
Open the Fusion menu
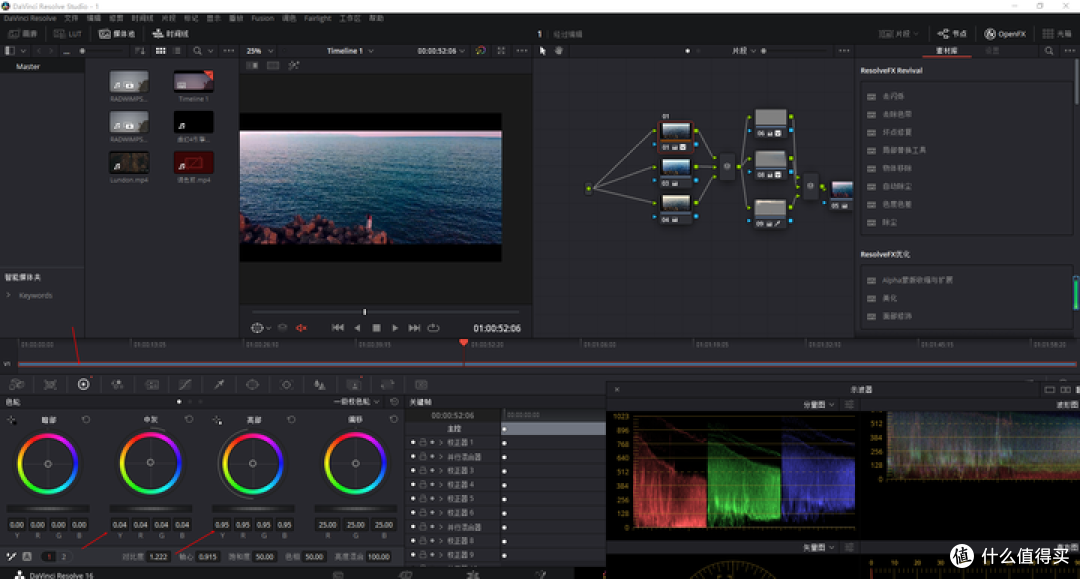point(262,19)
